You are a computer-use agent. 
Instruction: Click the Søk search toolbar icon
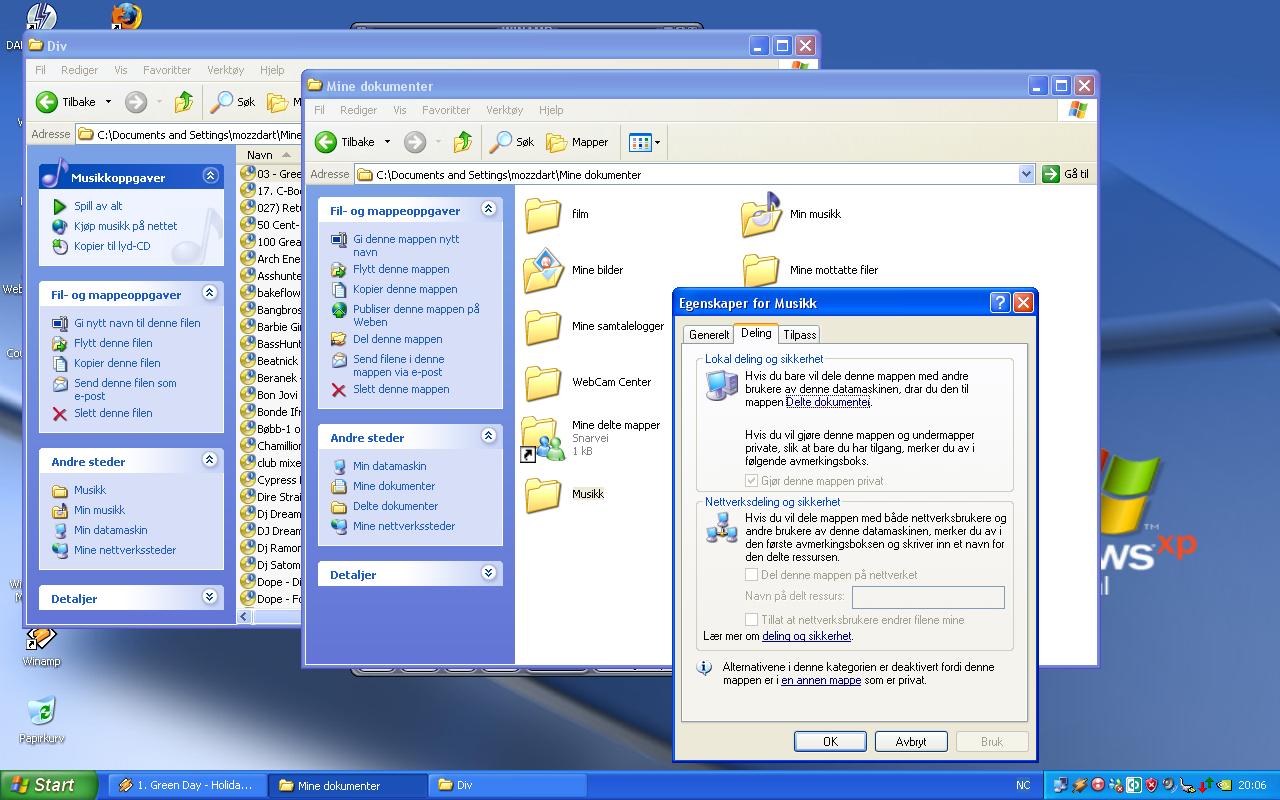point(513,142)
